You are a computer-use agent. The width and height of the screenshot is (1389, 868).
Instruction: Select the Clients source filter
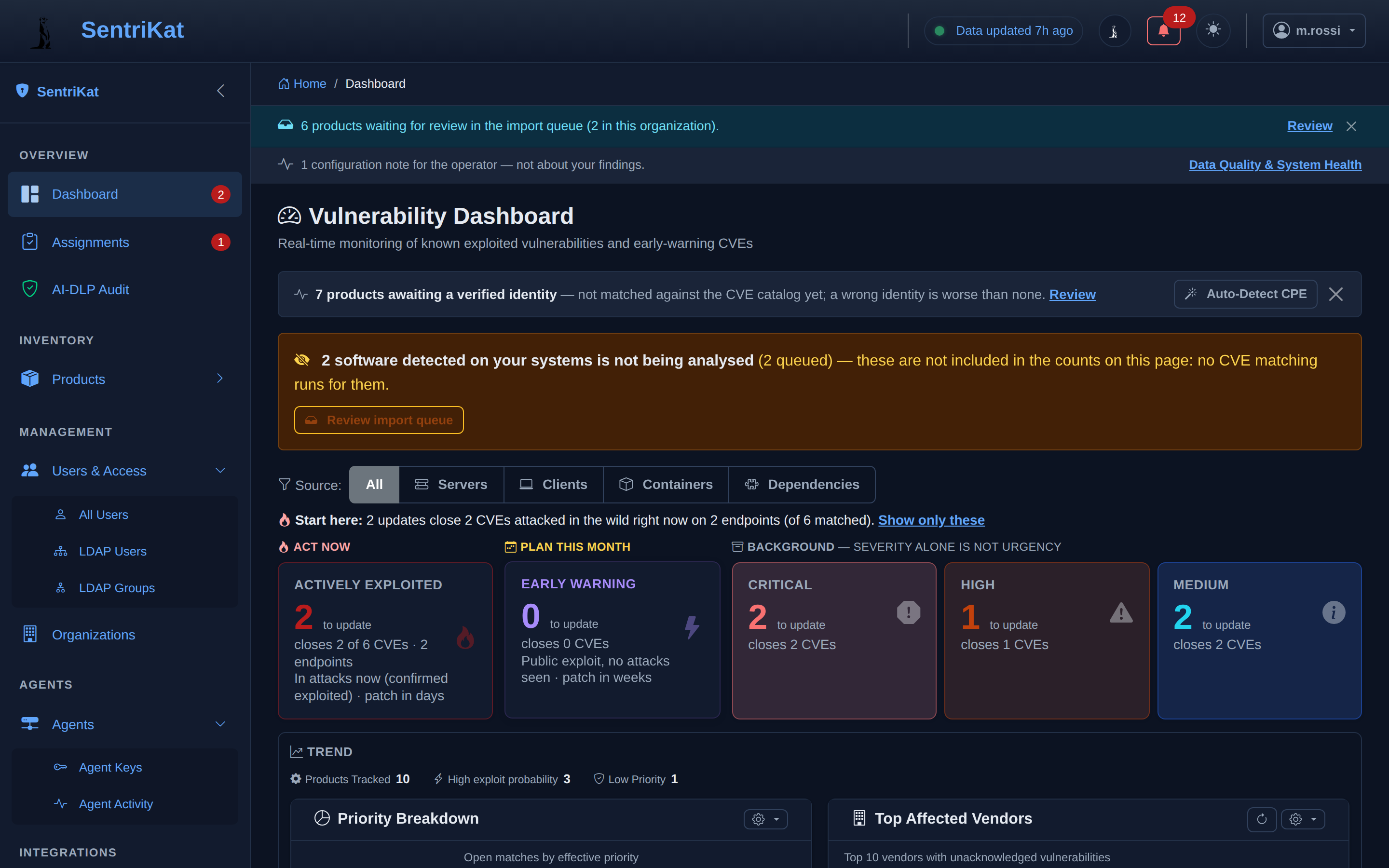pos(553,485)
